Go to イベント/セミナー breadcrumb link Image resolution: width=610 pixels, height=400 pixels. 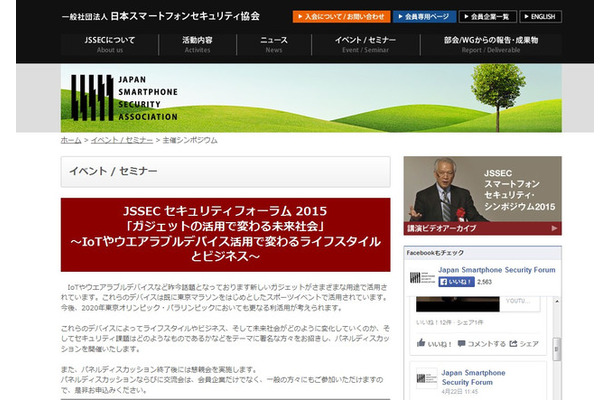pyautogui.click(x=122, y=140)
